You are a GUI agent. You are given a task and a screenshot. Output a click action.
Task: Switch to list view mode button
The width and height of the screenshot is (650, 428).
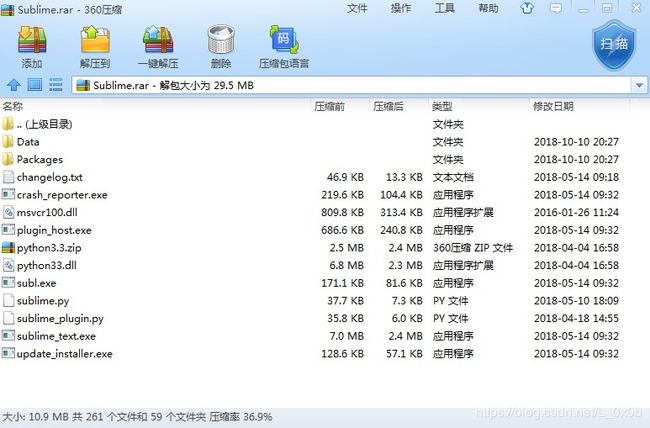point(56,85)
